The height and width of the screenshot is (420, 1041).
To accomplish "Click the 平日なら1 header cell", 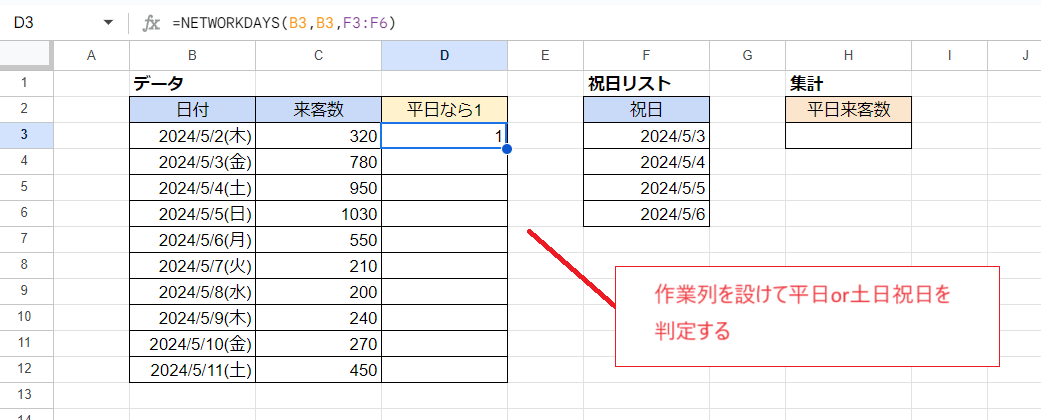I will tap(445, 109).
